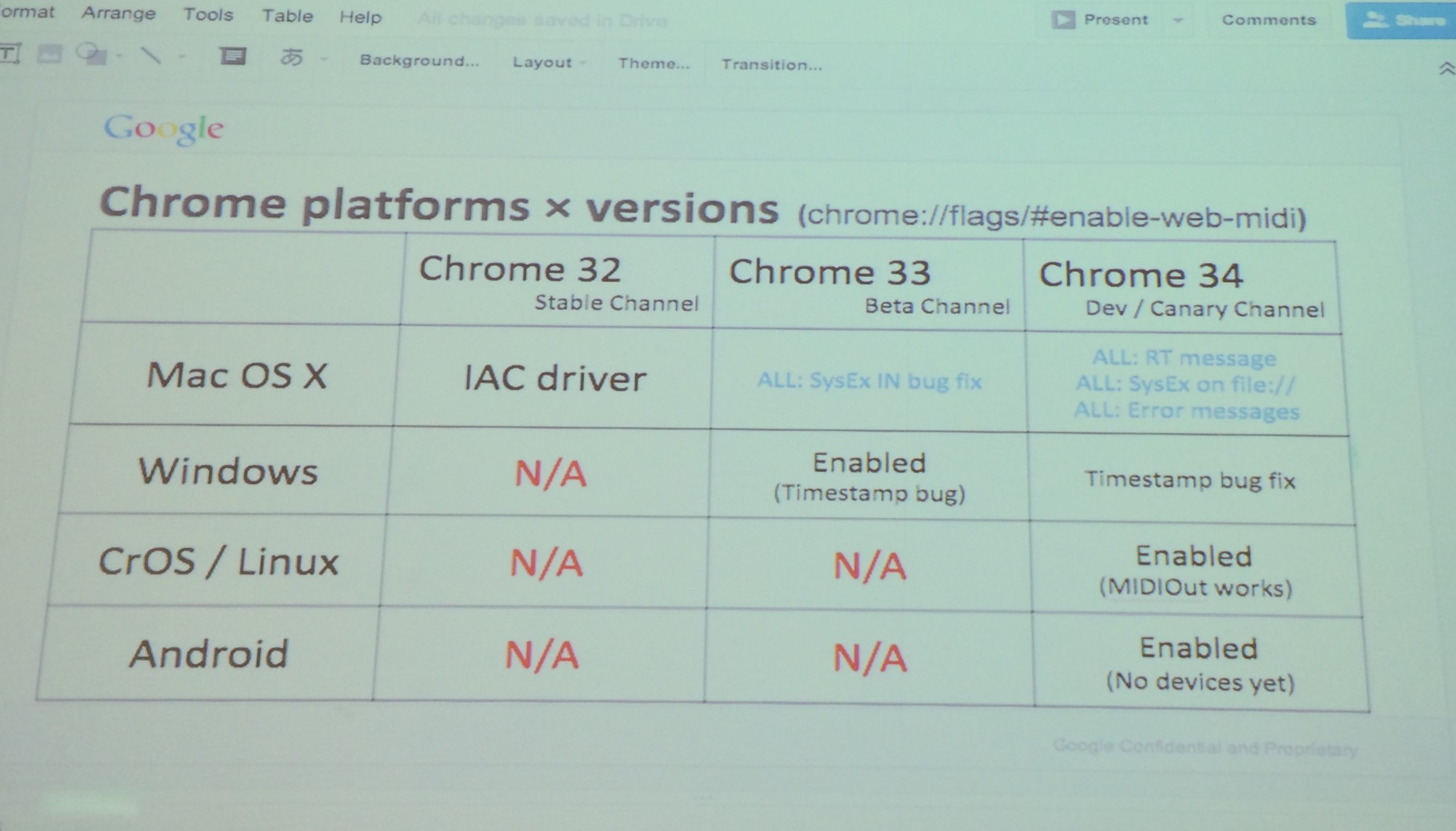Open the Arrange menu
1456x831 pixels.
pyautogui.click(x=118, y=13)
